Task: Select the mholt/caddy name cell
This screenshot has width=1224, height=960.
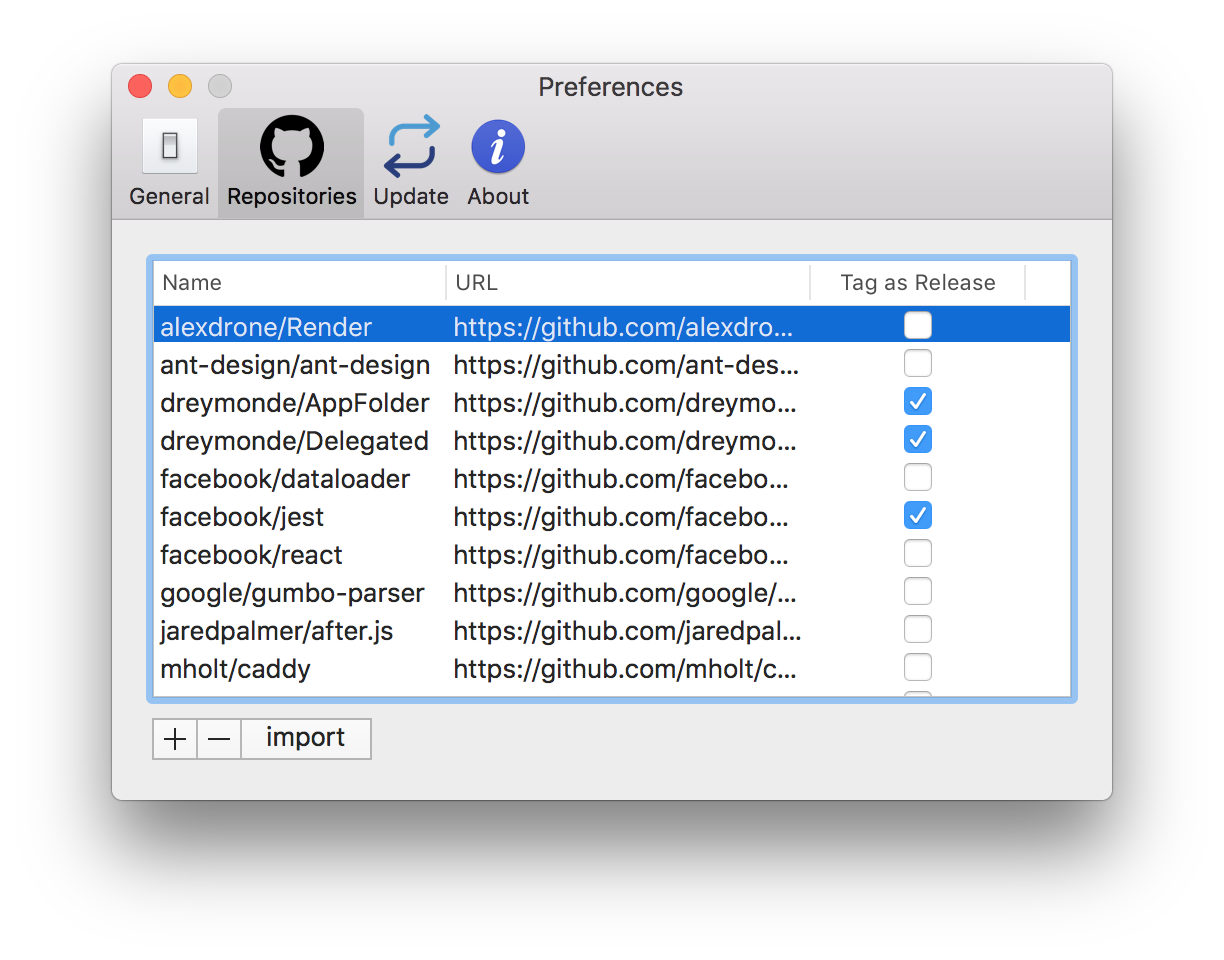Action: (235, 669)
